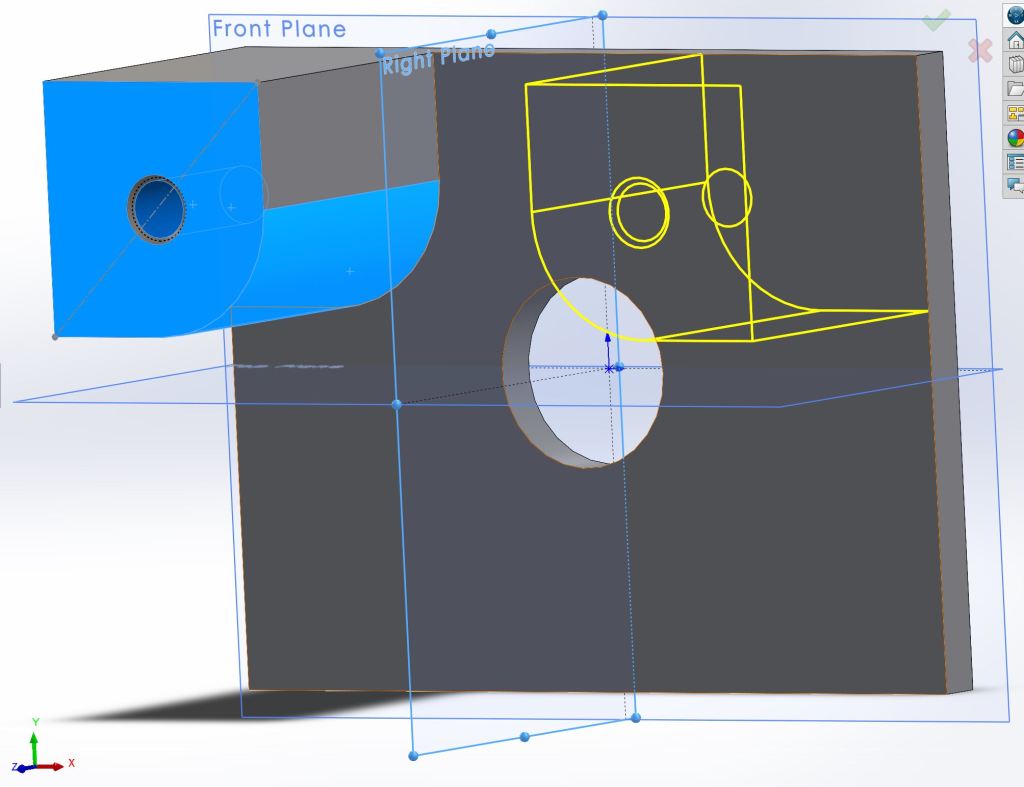The height and width of the screenshot is (787, 1024).
Task: Select the Right Plane label
Action: pos(437,58)
